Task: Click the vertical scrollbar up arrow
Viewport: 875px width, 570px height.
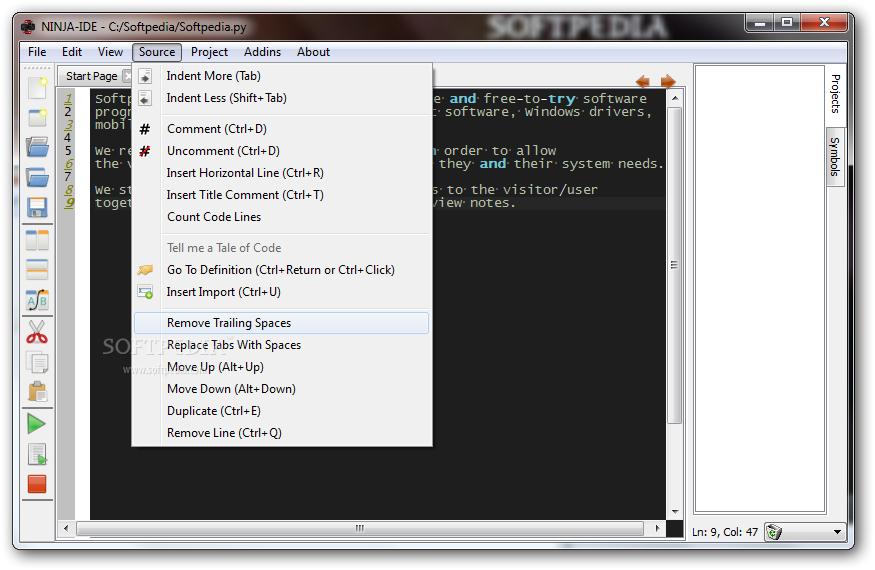Action: click(675, 98)
